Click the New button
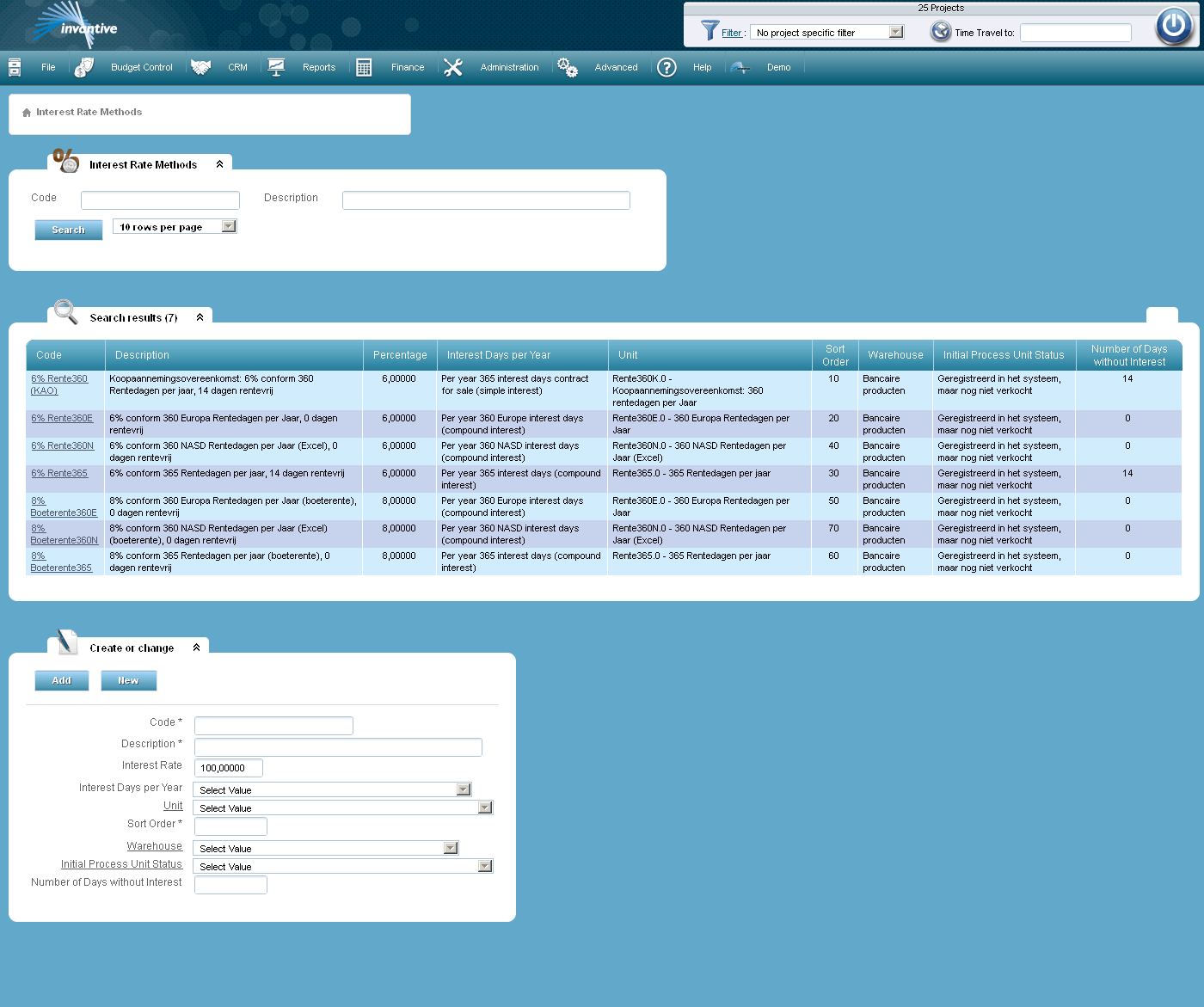Screen dimensions: 1204x1007 [x=128, y=680]
